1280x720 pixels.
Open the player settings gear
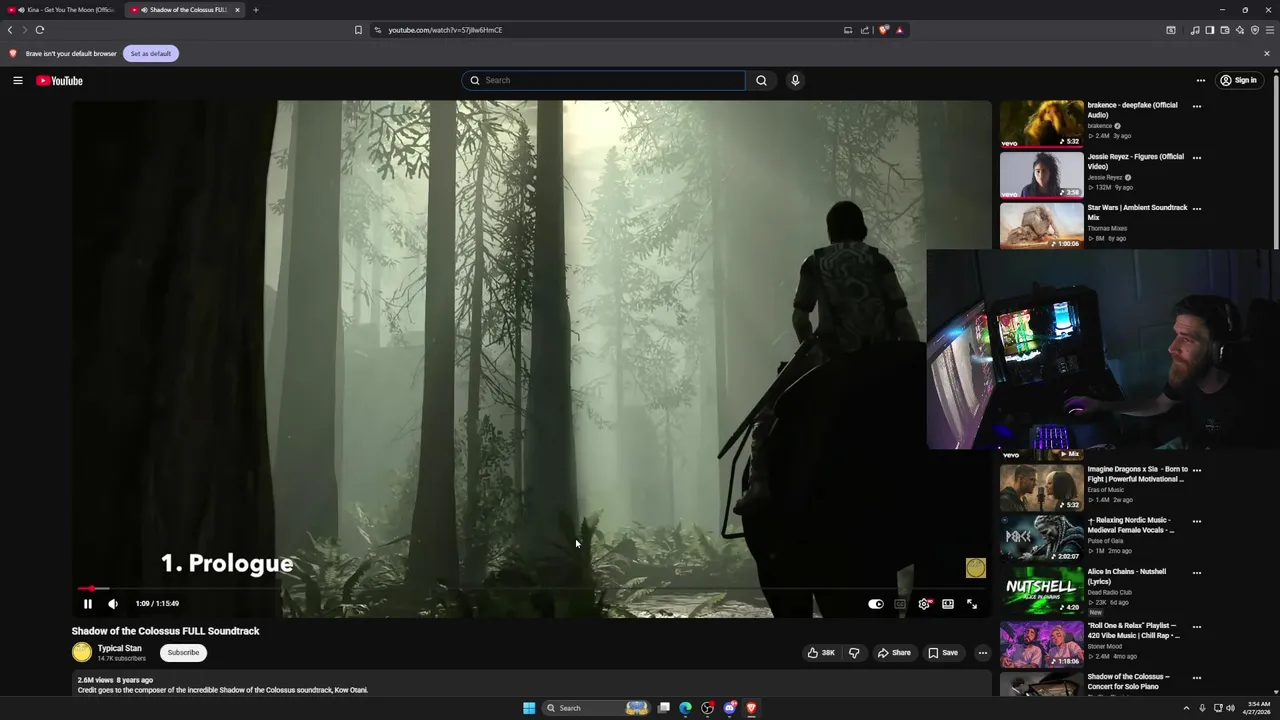[924, 604]
